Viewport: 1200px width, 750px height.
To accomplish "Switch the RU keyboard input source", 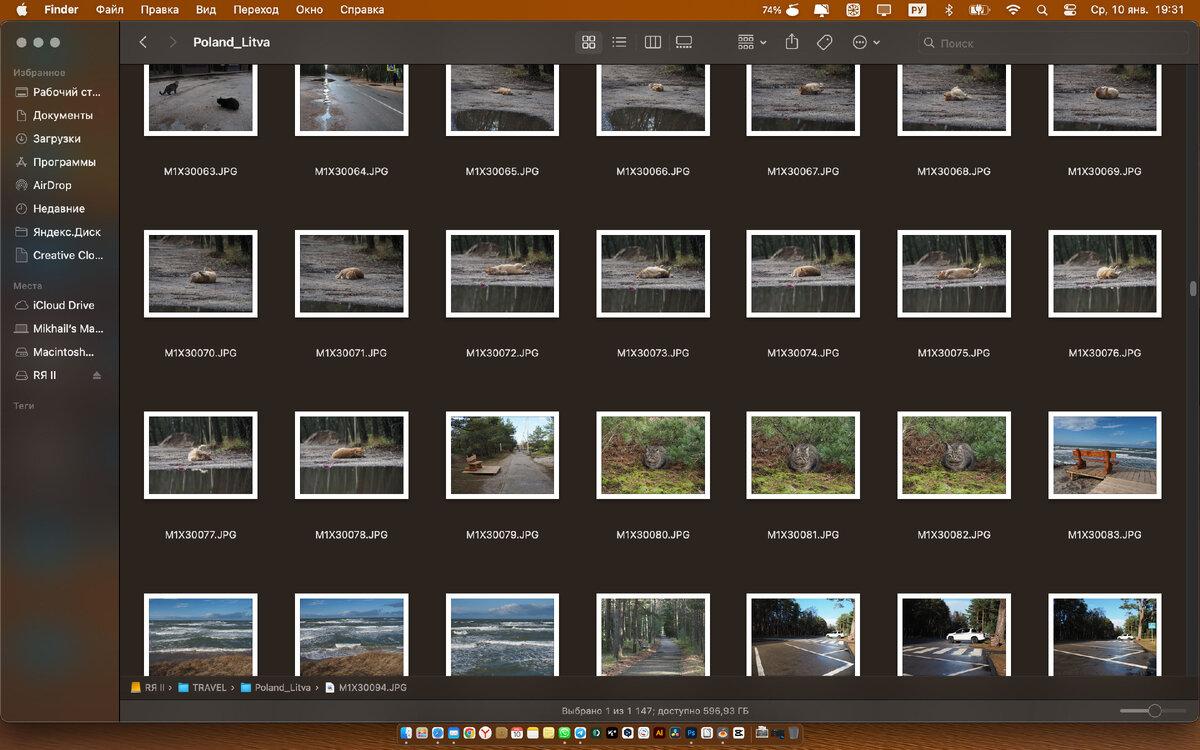I will 917,10.
